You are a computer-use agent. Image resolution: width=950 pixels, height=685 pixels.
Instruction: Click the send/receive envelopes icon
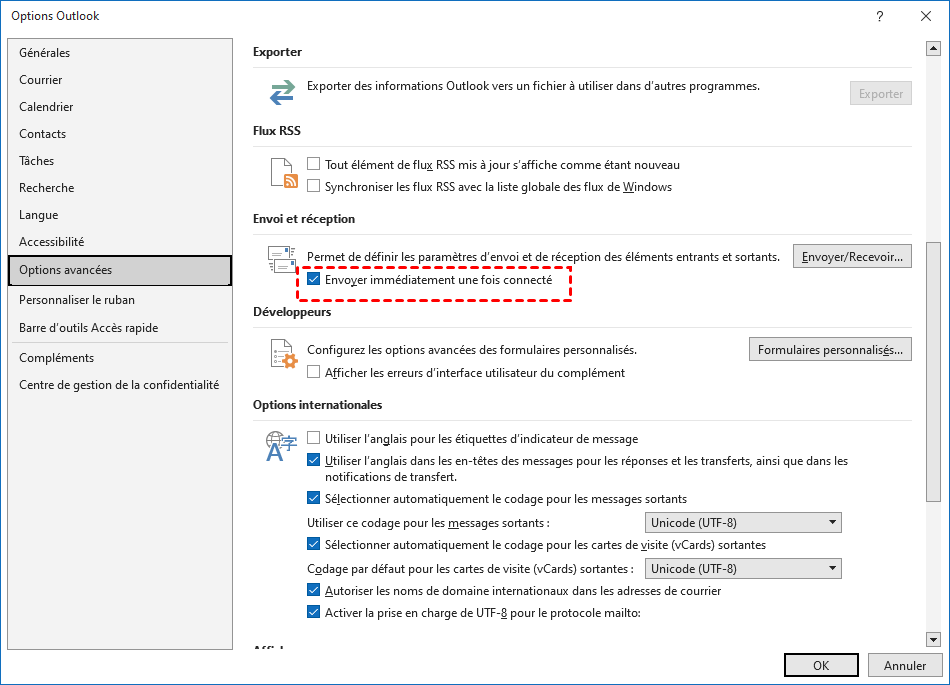tap(282, 259)
